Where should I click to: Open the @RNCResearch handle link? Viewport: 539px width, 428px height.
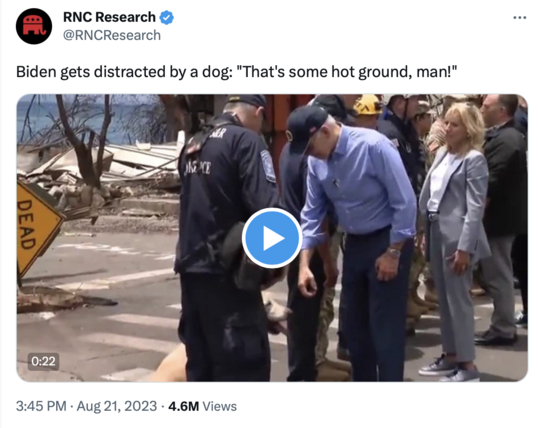112,35
